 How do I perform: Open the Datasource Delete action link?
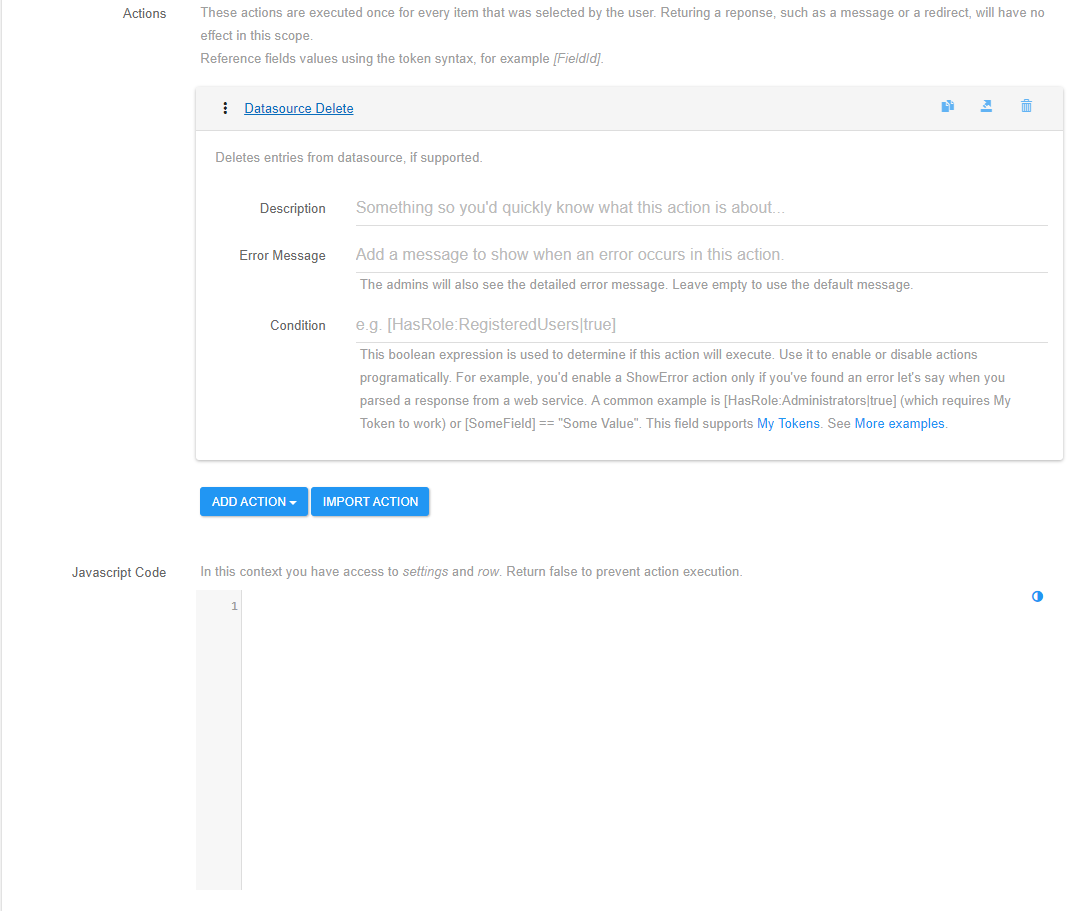coord(299,108)
